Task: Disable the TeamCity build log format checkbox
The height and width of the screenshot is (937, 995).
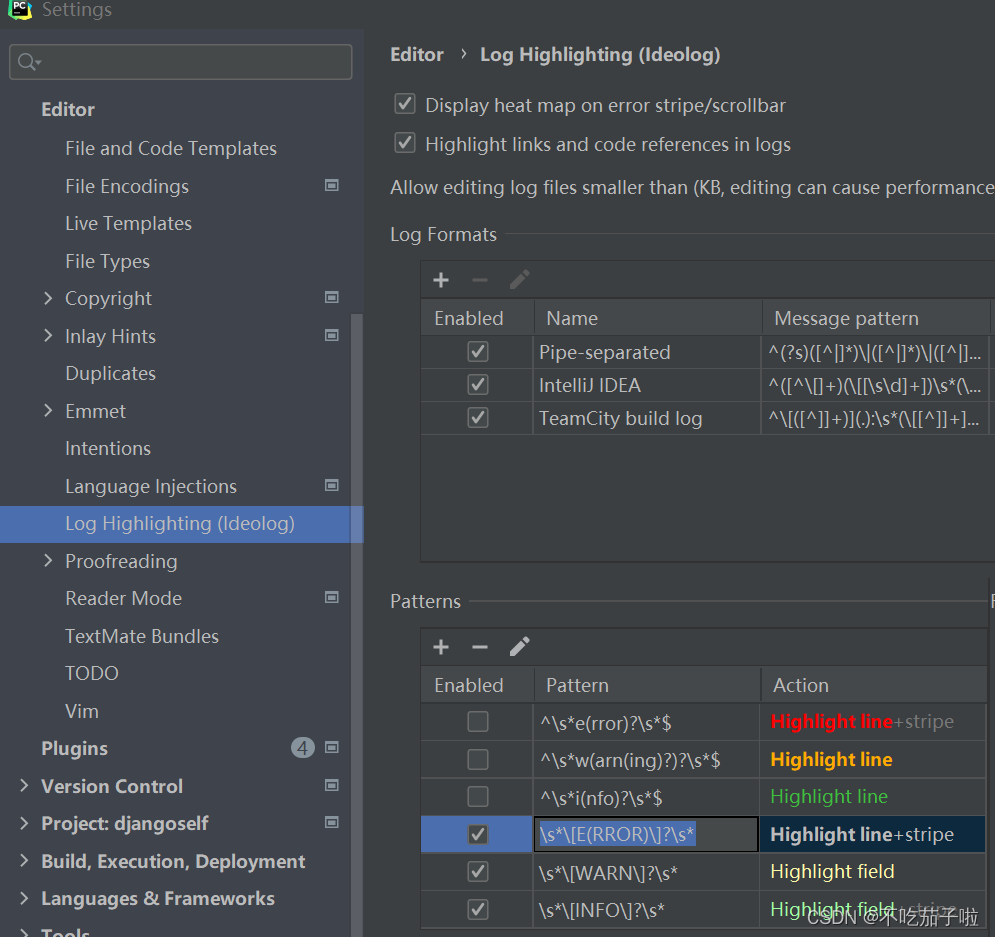Action: 478,417
